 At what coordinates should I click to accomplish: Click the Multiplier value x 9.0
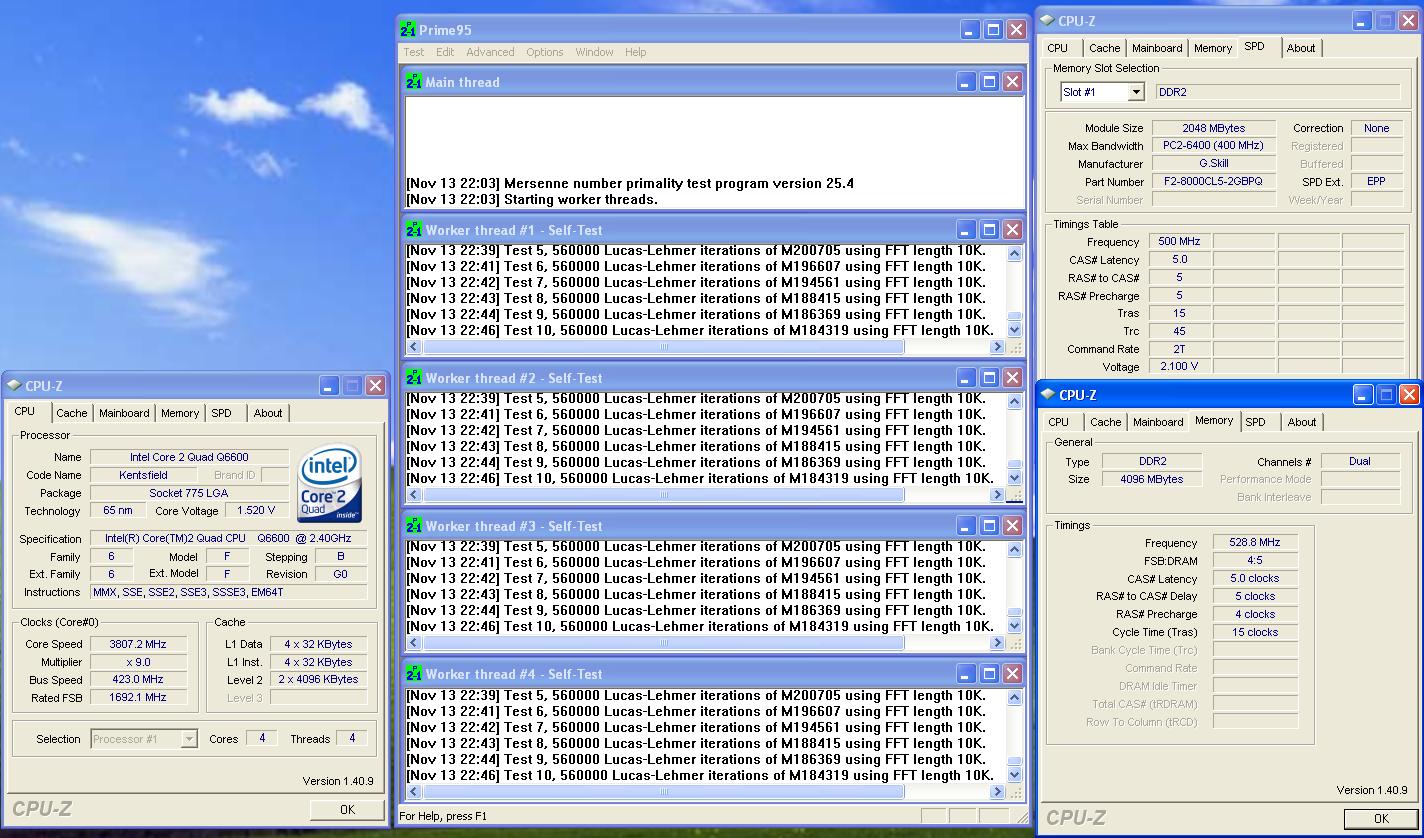point(138,662)
